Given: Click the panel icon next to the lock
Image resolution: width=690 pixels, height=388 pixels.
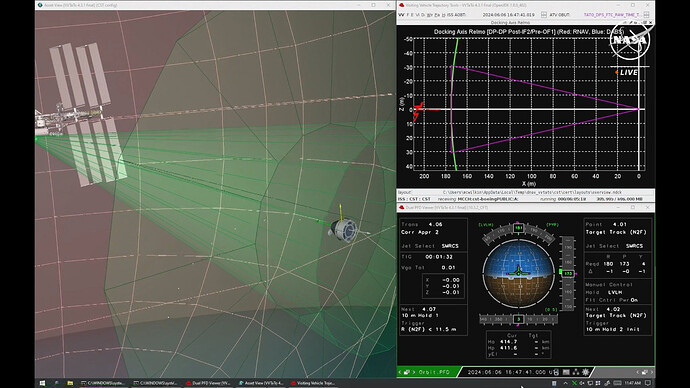Looking at the screenshot, I should (566, 372).
